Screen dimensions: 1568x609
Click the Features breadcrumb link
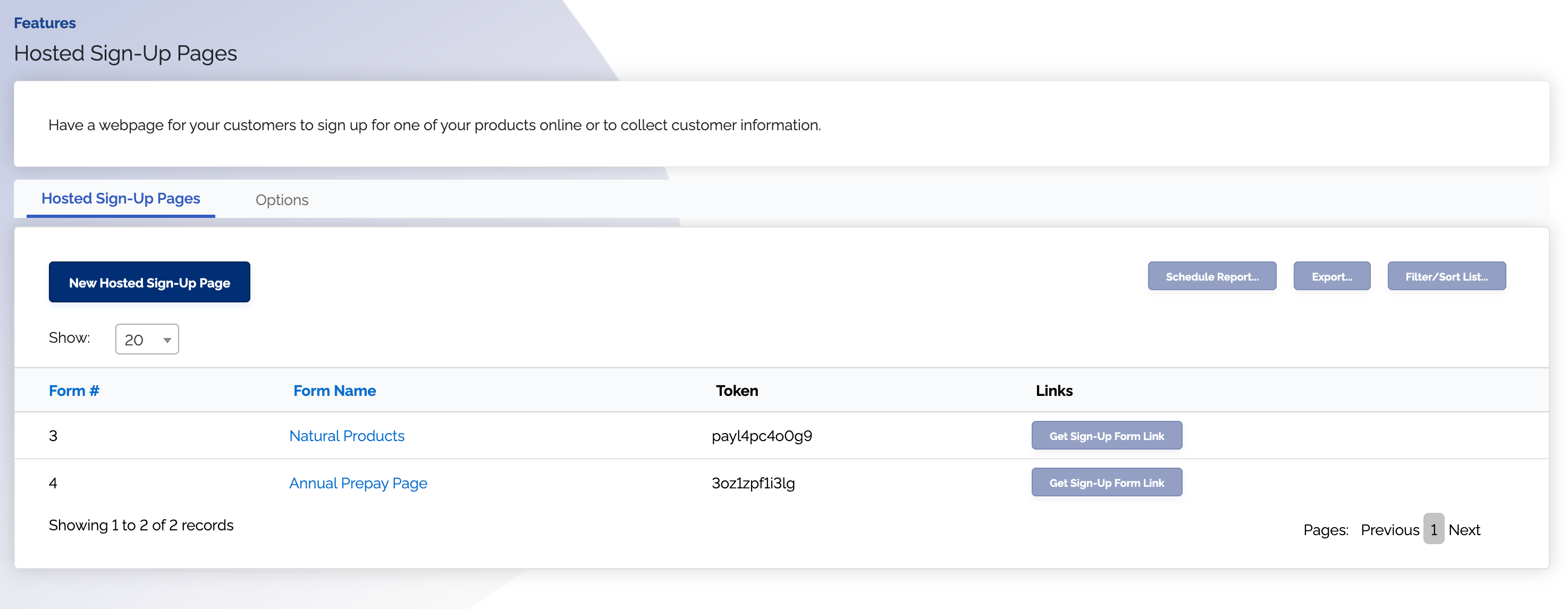[45, 23]
